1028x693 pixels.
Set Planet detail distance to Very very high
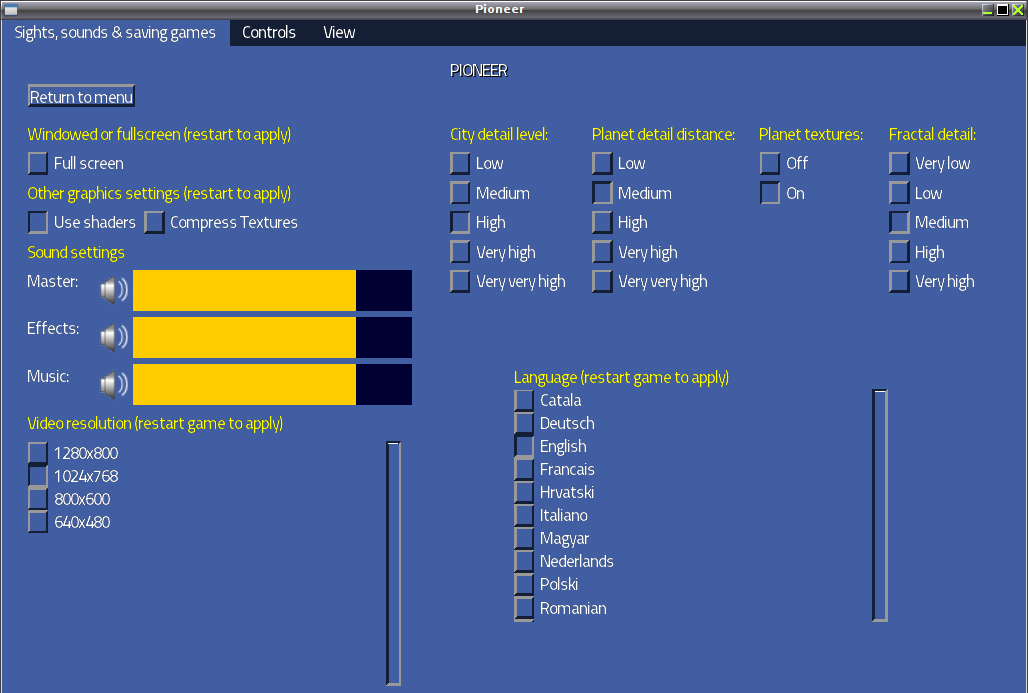coord(602,281)
